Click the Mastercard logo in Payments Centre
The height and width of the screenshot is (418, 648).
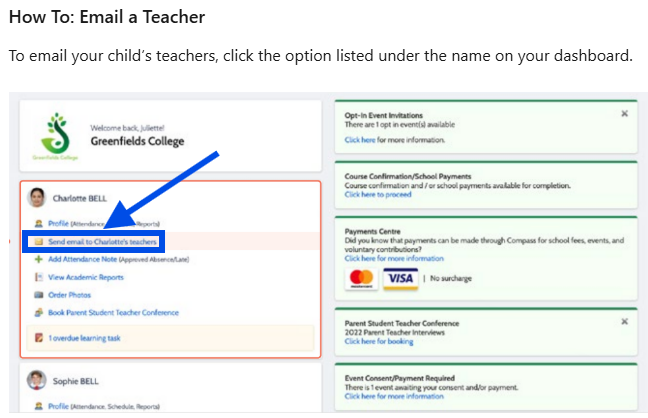[359, 278]
